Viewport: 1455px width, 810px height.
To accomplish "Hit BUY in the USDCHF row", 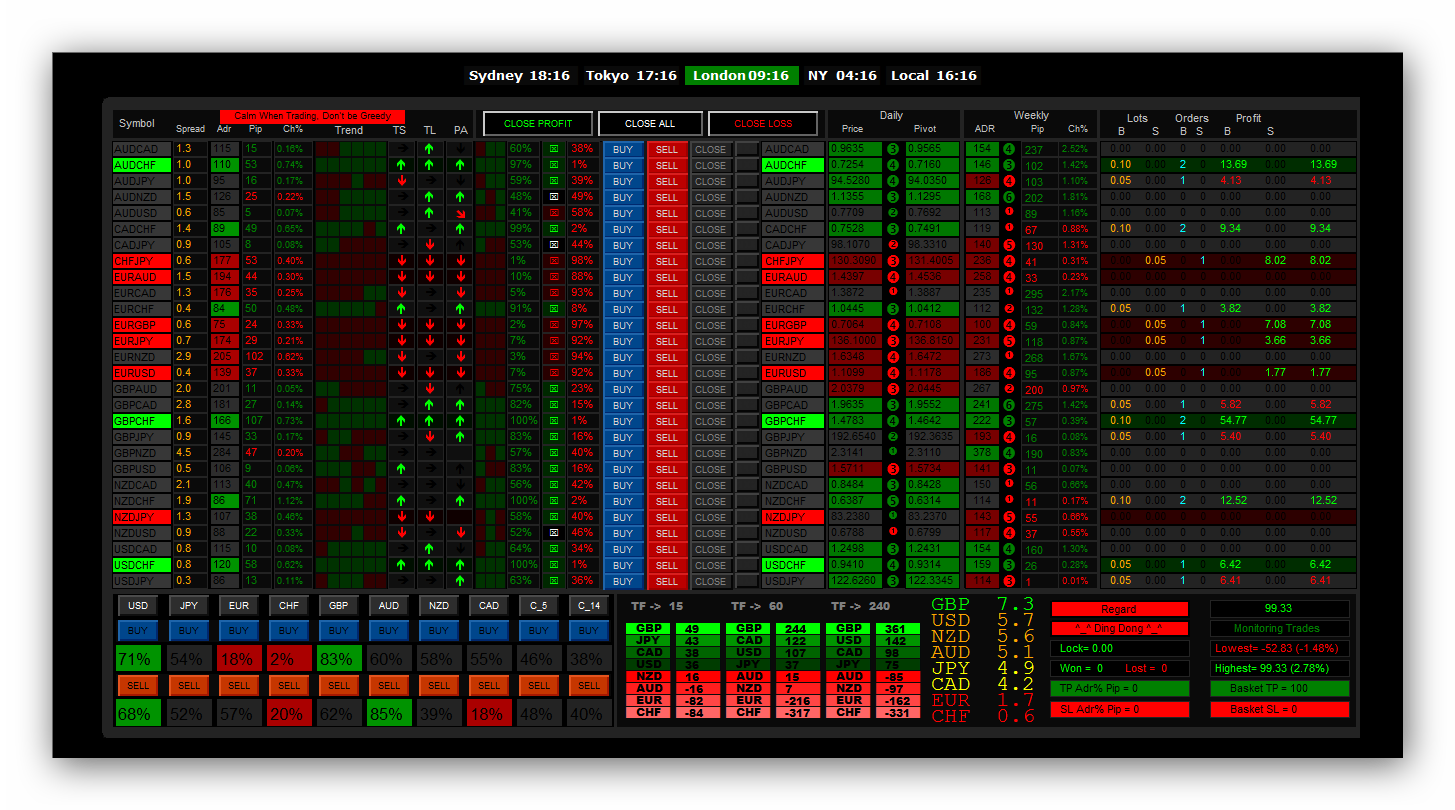I will (x=623, y=565).
